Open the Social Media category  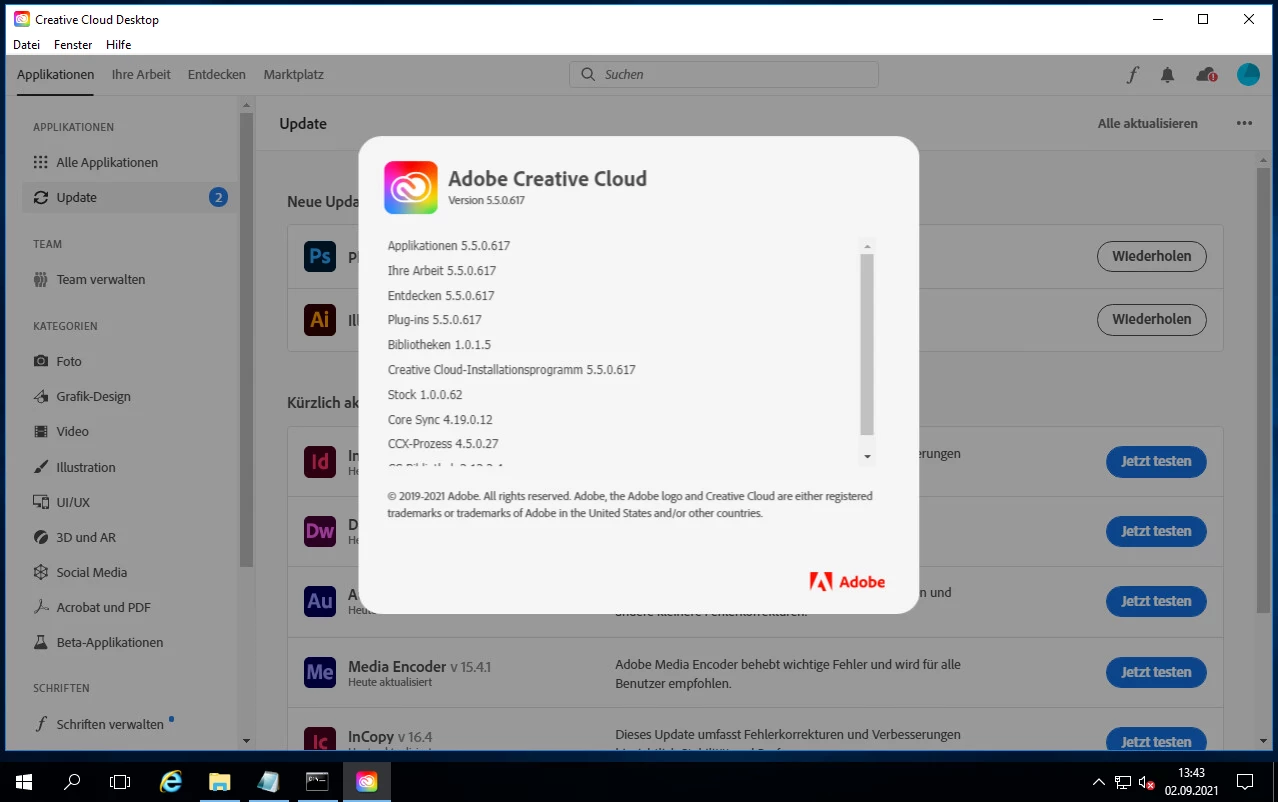[128, 572]
